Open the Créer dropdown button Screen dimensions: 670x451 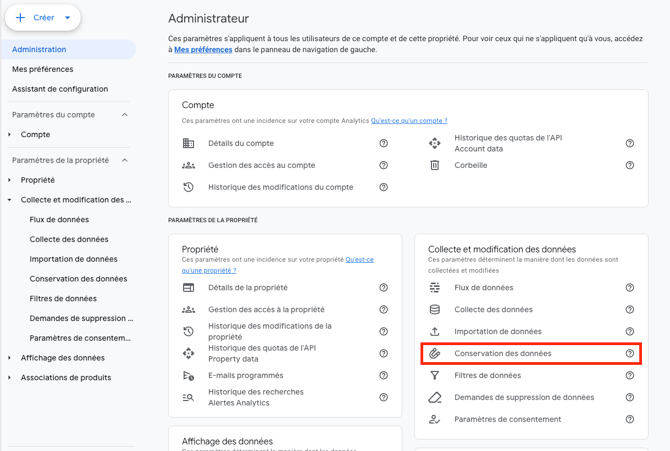(x=43, y=17)
